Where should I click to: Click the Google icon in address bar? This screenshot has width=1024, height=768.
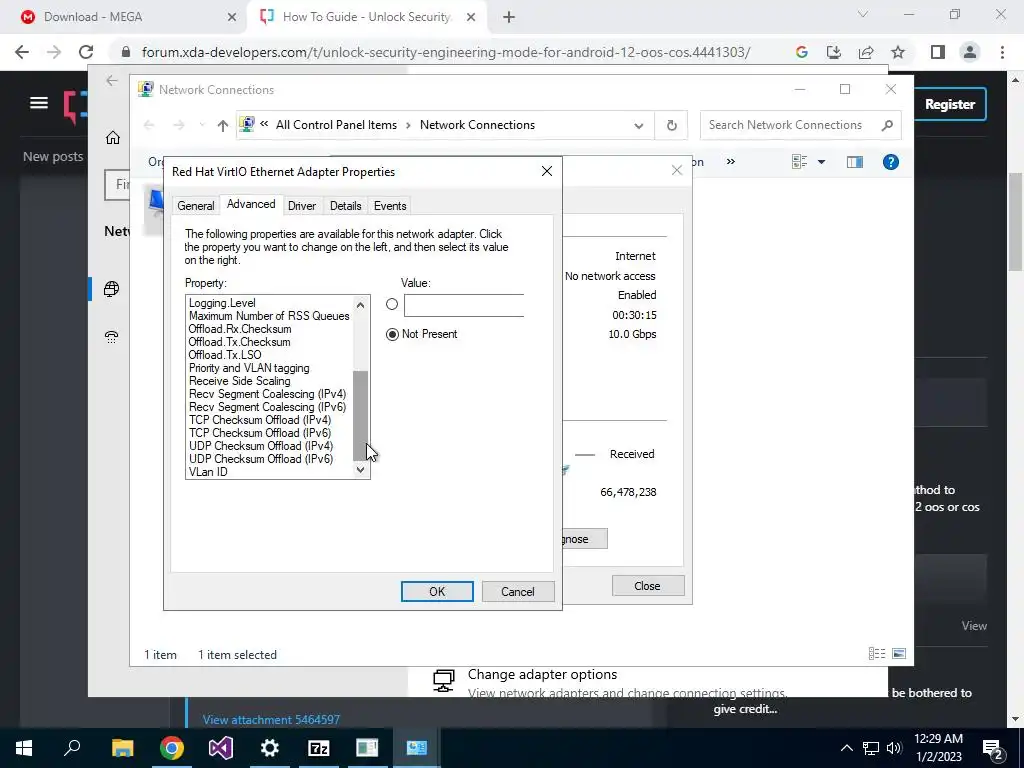pos(802,52)
